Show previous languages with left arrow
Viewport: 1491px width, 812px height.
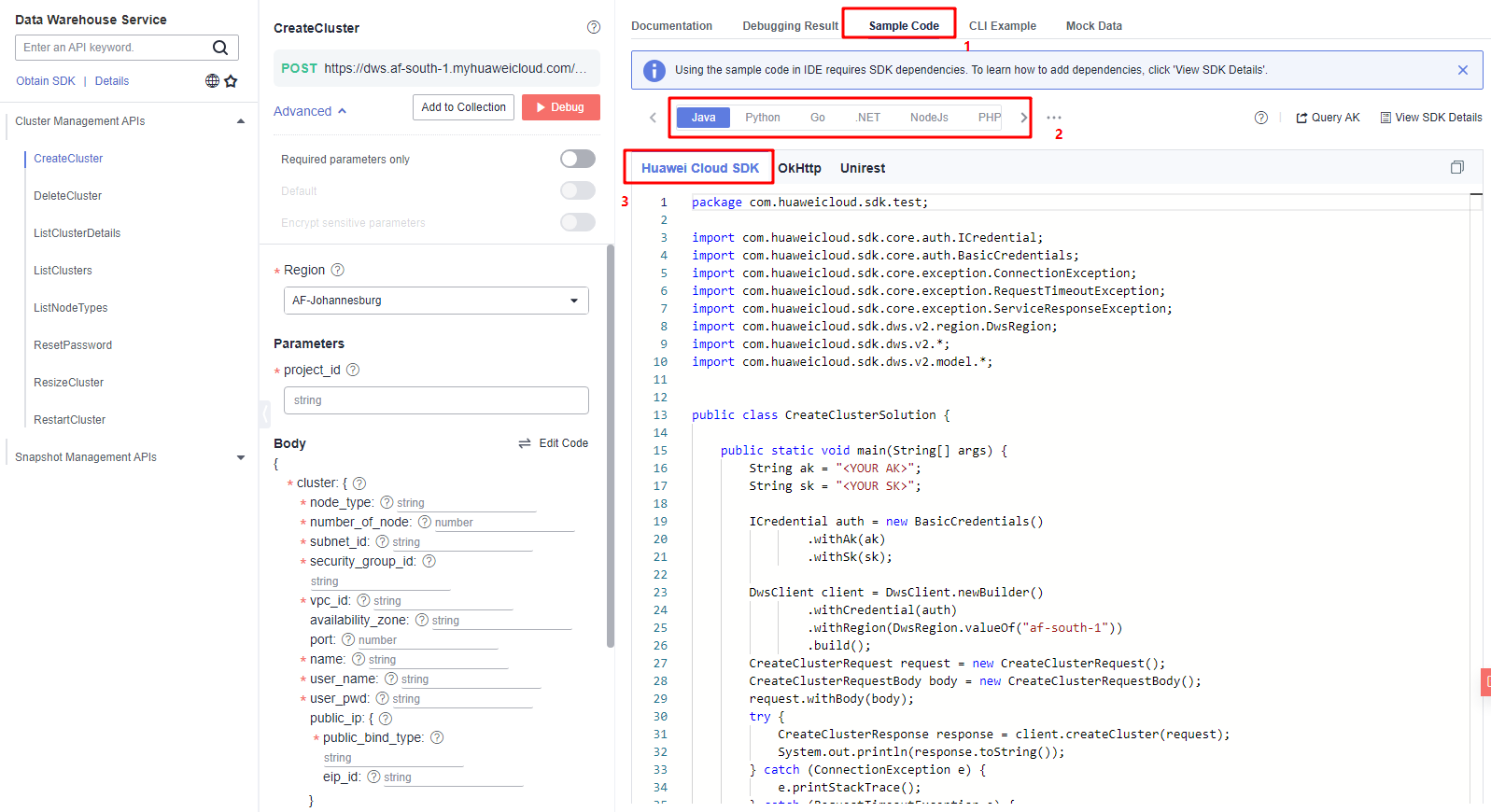click(x=653, y=118)
